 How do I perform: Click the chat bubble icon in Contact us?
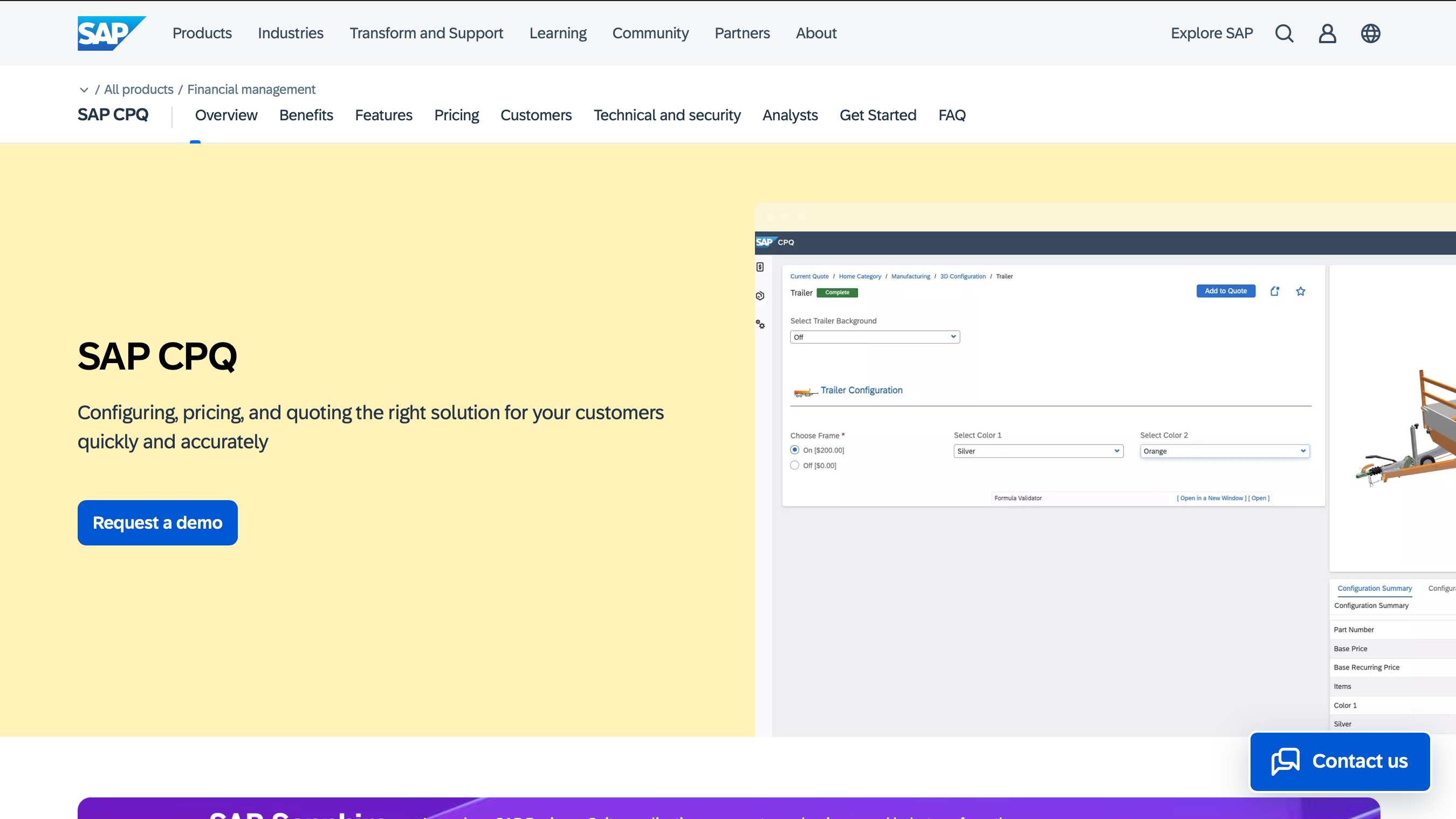pyautogui.click(x=1285, y=761)
